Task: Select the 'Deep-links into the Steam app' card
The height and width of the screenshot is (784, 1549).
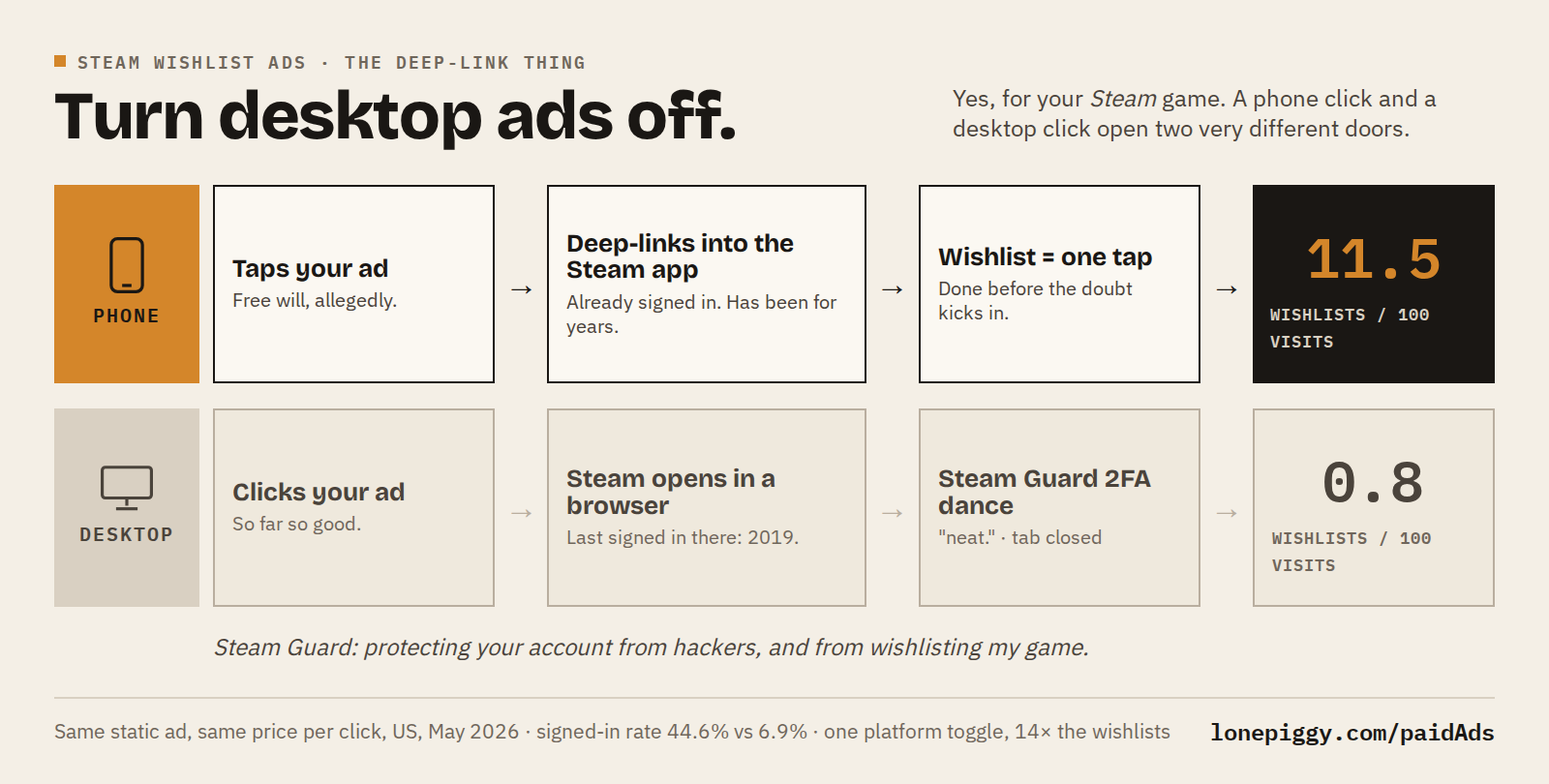Action: [x=707, y=285]
